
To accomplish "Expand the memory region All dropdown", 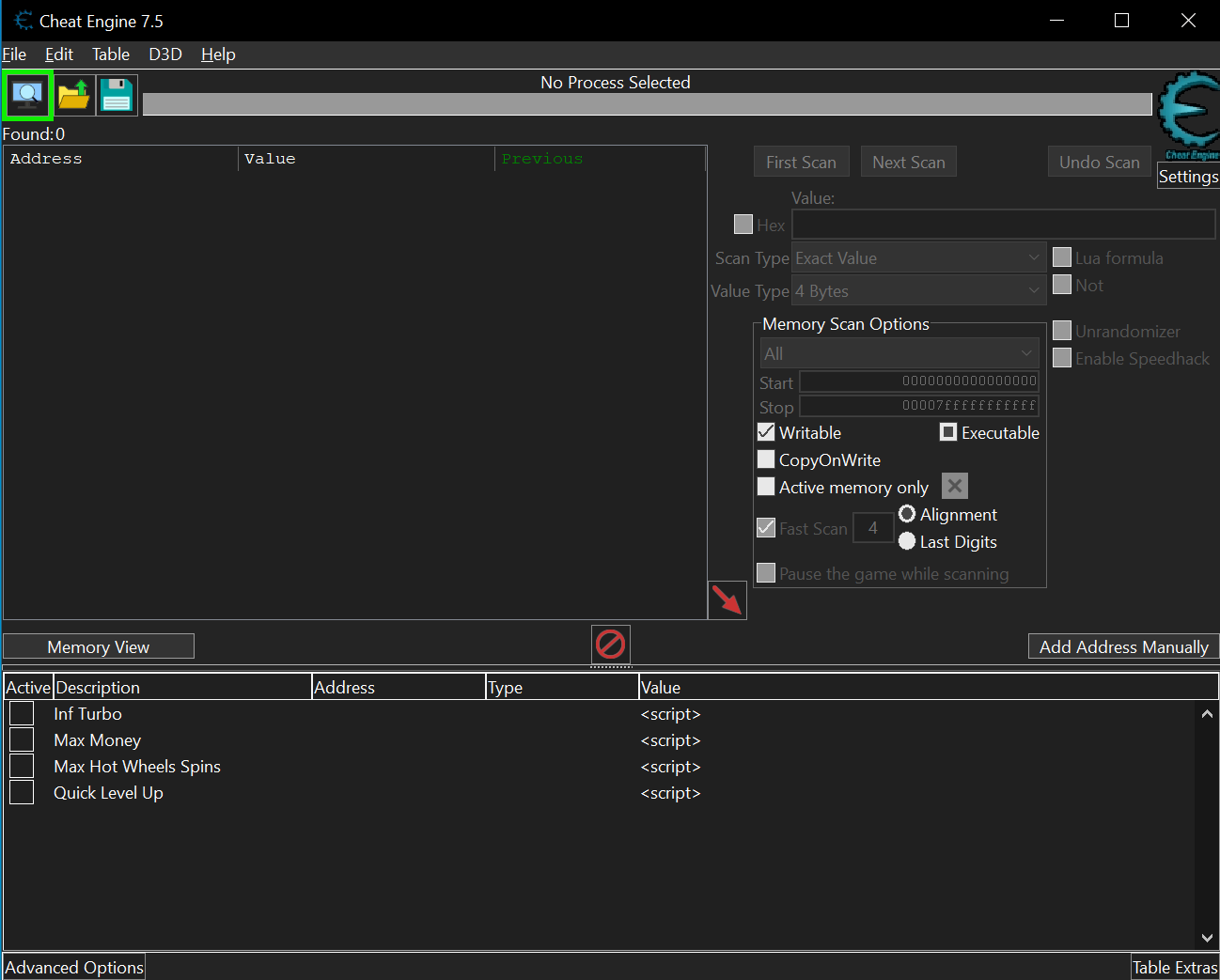I will tap(899, 353).
